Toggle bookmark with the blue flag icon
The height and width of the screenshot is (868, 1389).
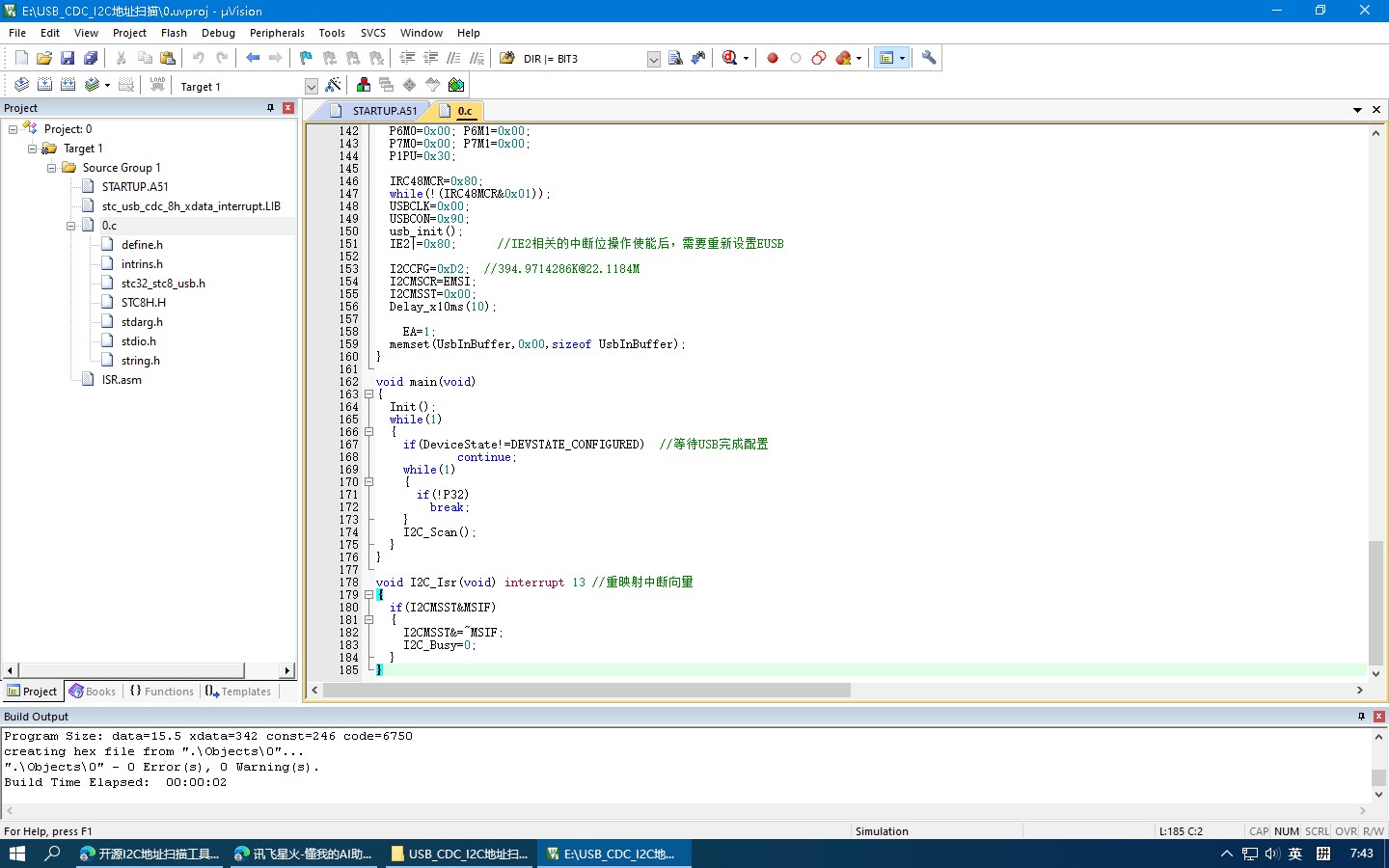click(306, 58)
